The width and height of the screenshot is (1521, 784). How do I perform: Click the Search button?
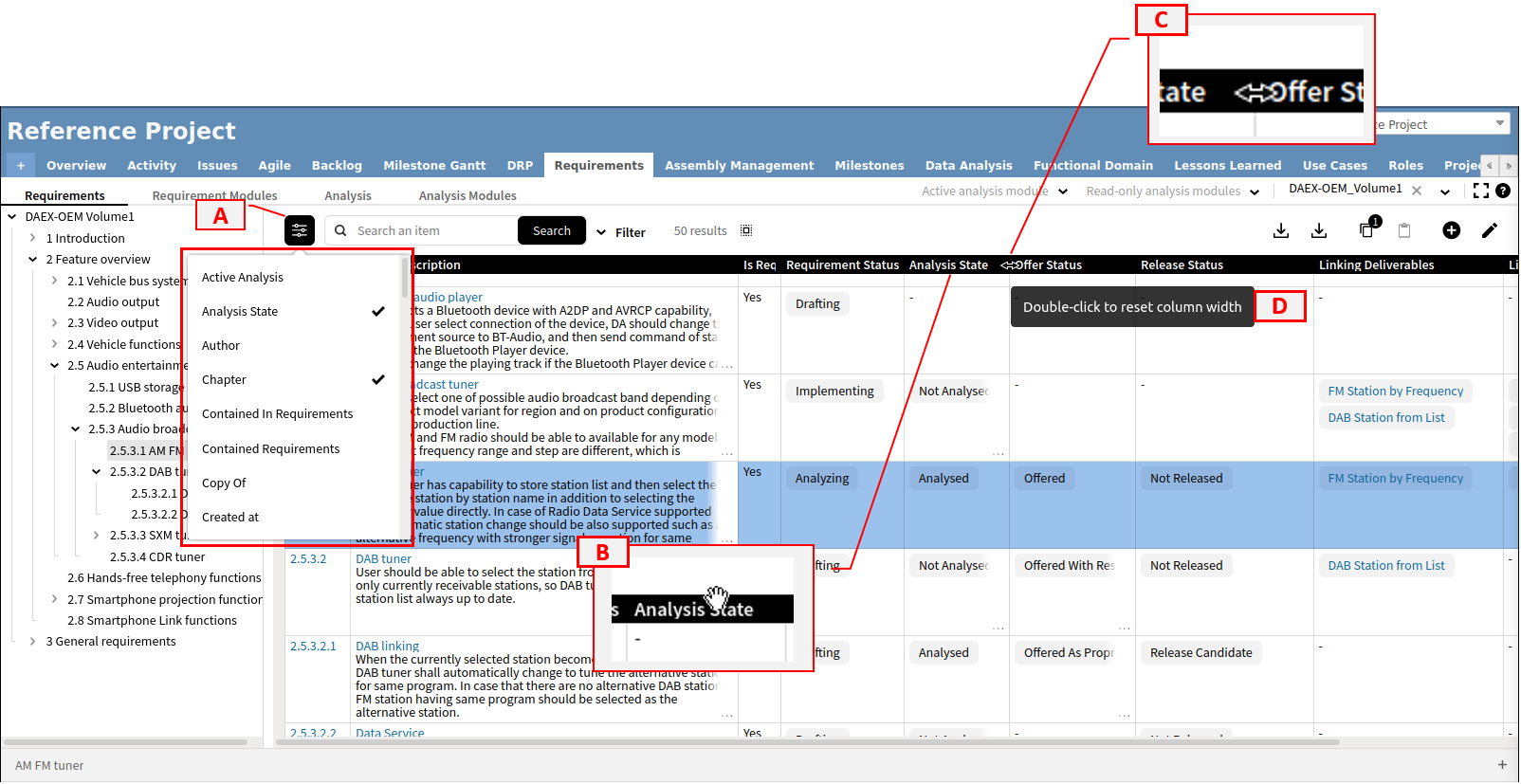[552, 230]
